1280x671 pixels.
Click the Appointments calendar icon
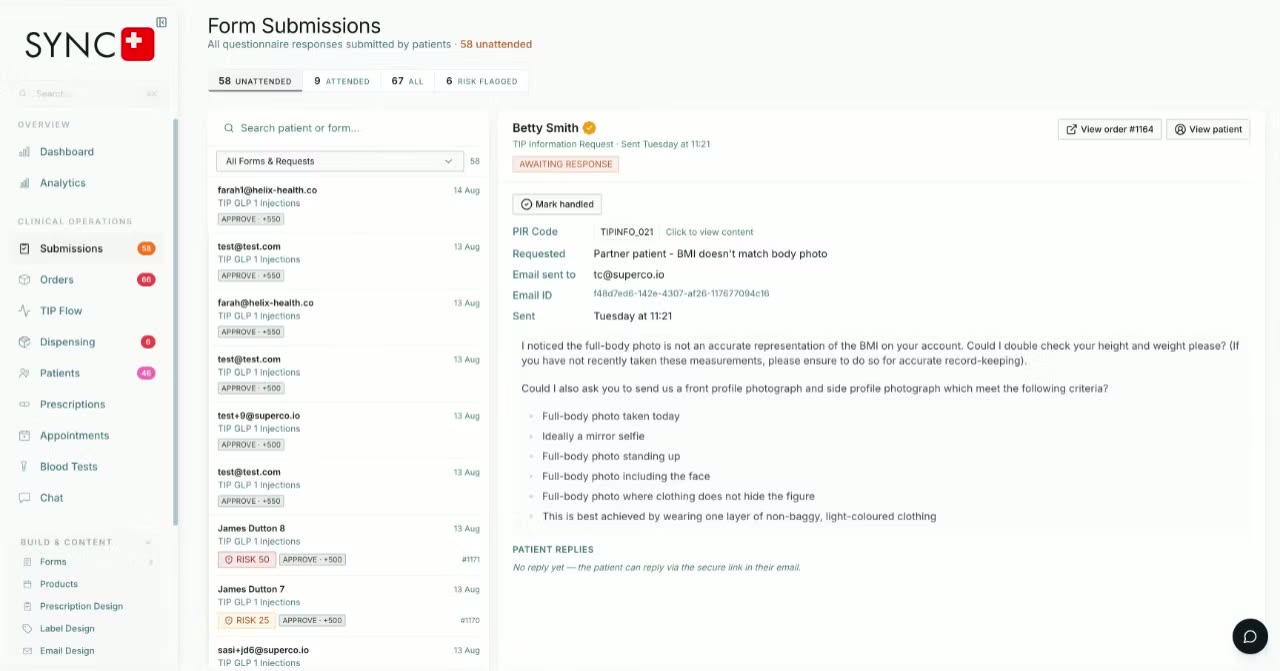coord(25,436)
